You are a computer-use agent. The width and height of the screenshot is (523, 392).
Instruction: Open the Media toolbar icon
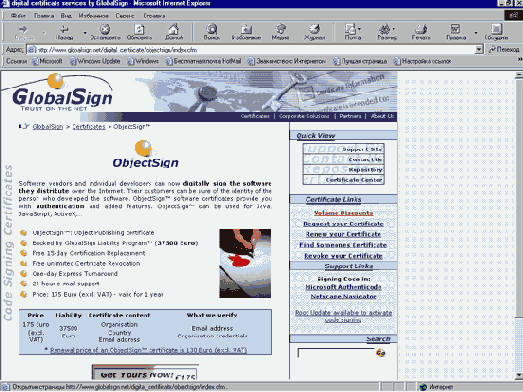point(281,32)
